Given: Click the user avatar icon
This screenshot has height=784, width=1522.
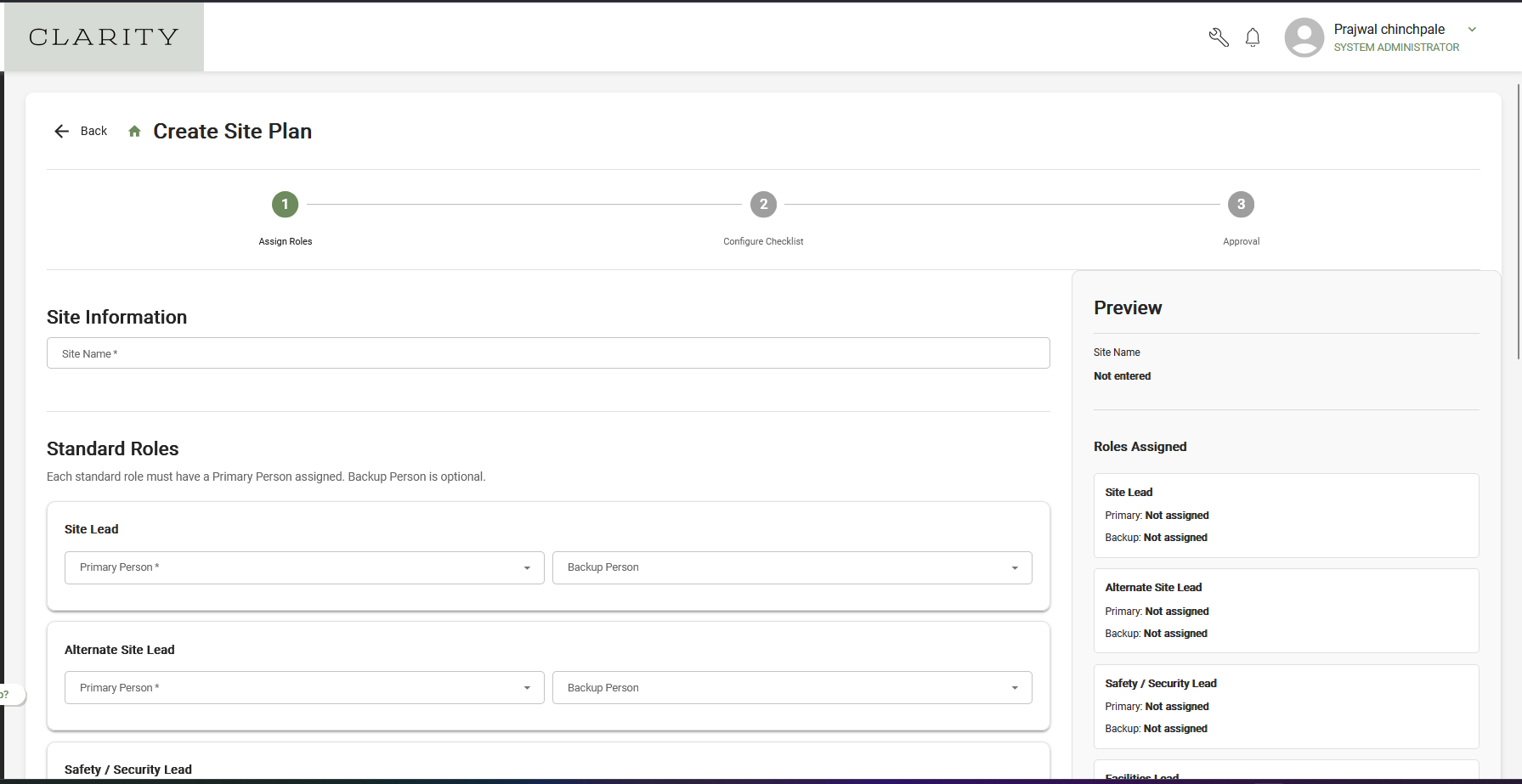Looking at the screenshot, I should tap(1304, 37).
